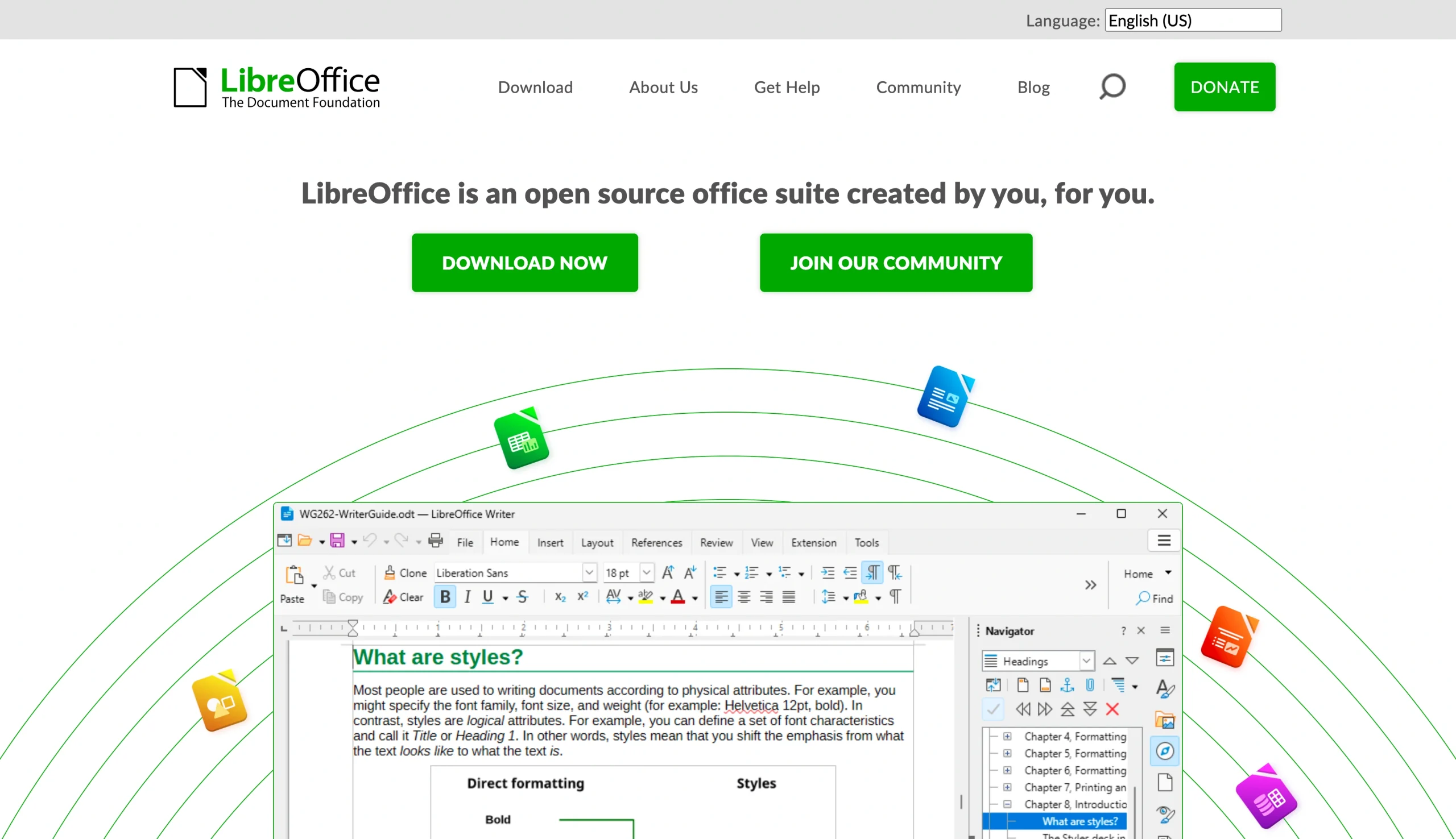
Task: Click the paragraph background color button
Action: pyautogui.click(x=861, y=597)
